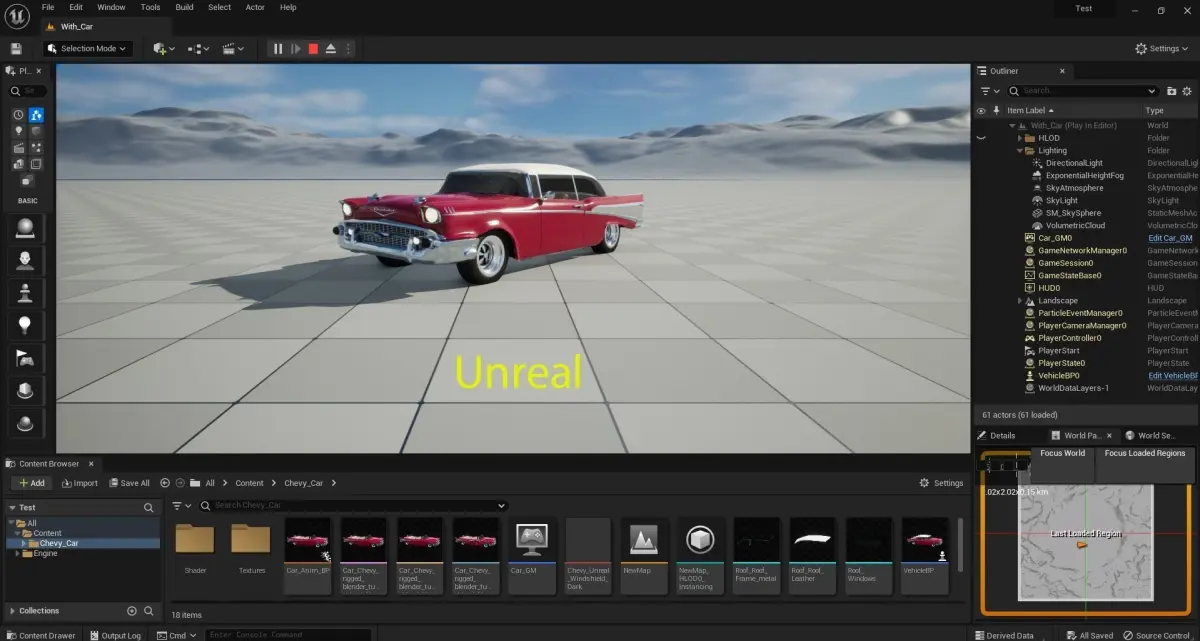Open the File menu
Viewport: 1200px width, 641px height.
(x=48, y=7)
